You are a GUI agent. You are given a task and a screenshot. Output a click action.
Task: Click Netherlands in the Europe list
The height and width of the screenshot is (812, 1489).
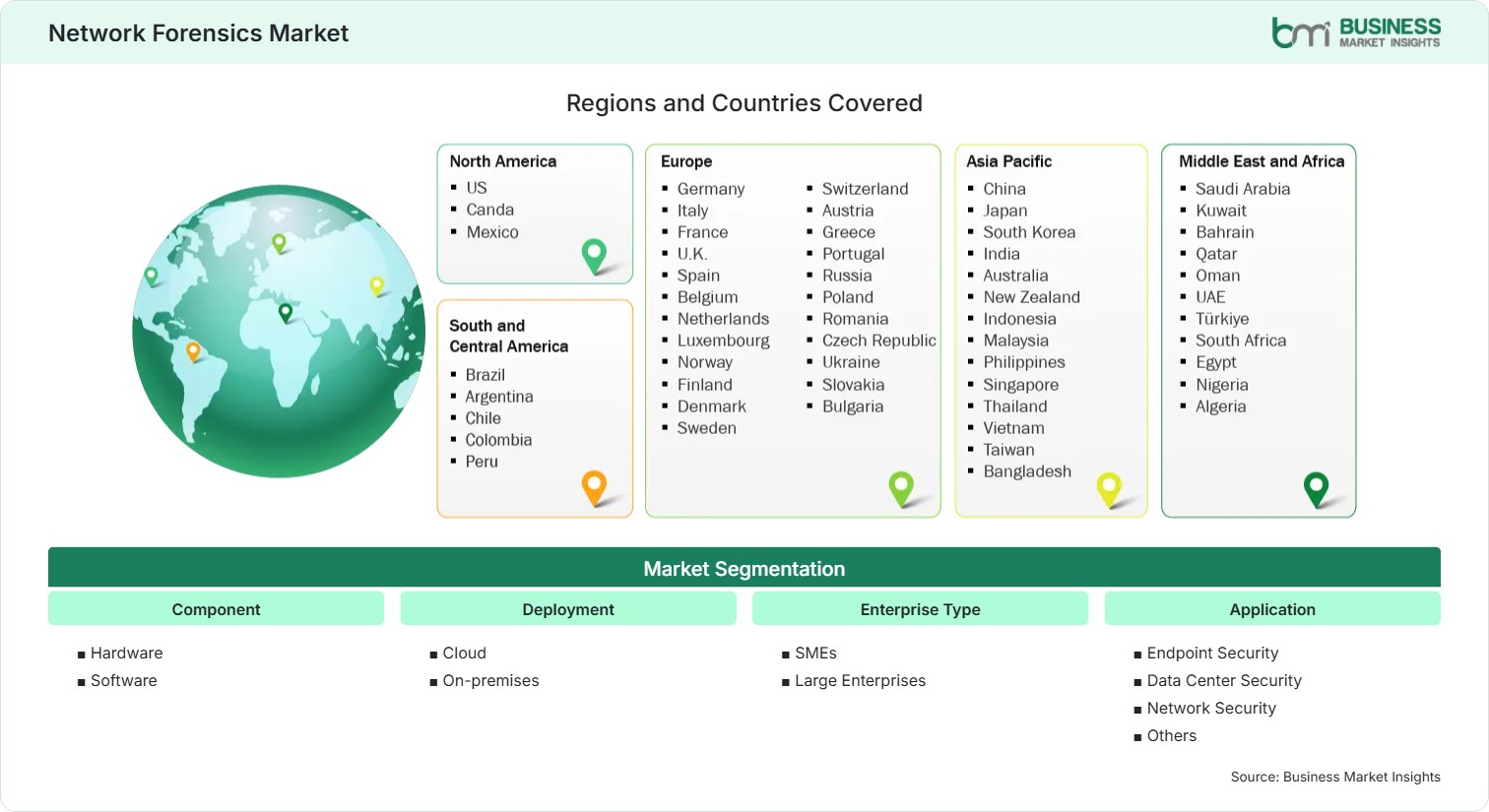[723, 319]
